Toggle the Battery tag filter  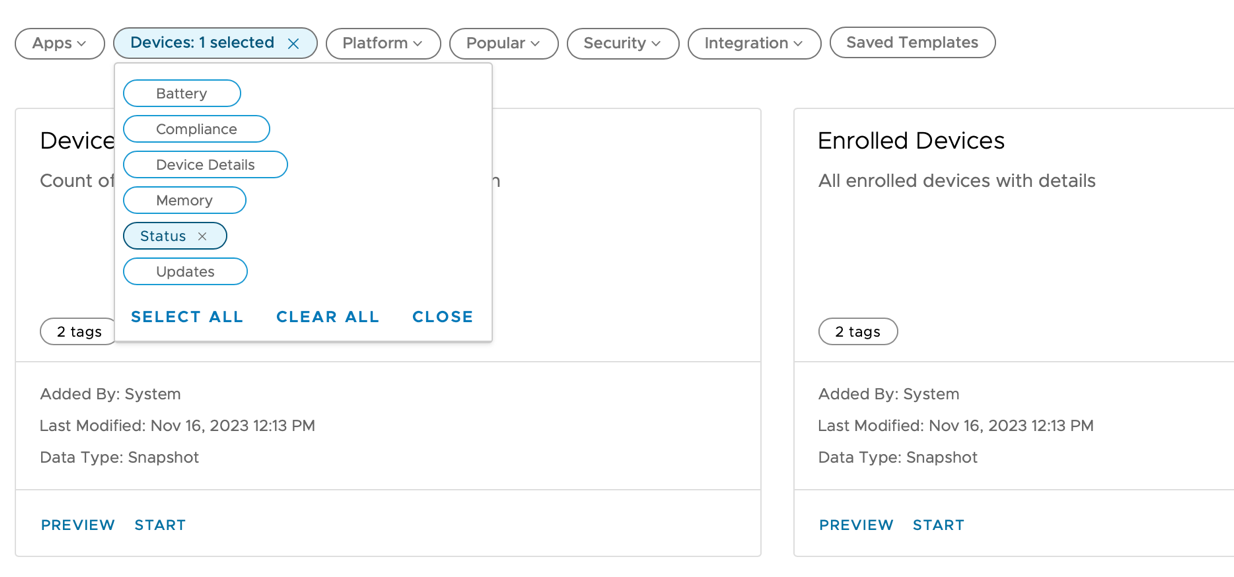[x=182, y=93]
